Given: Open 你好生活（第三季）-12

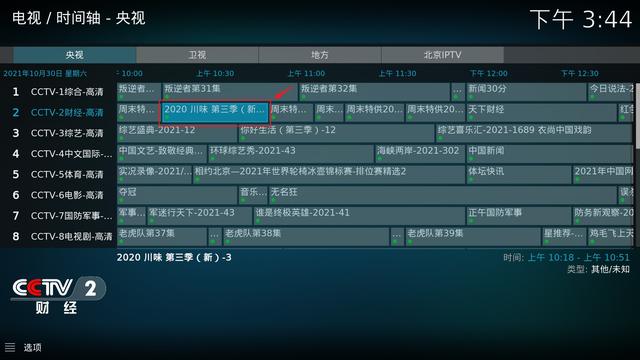Looking at the screenshot, I should tap(336, 133).
